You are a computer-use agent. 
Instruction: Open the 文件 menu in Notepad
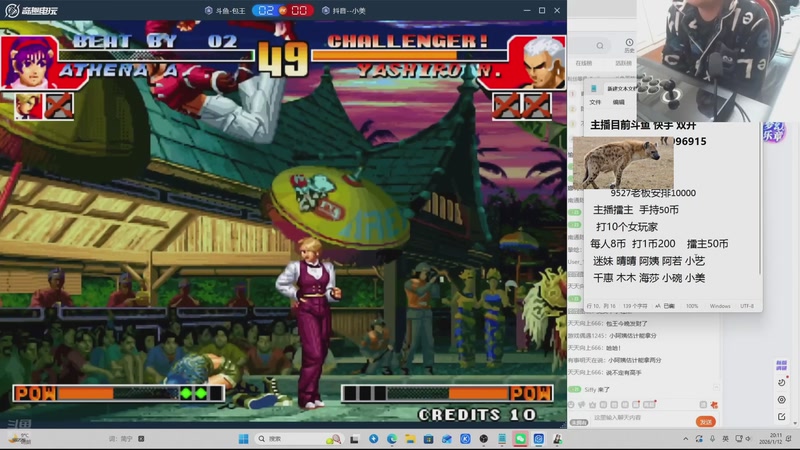click(x=595, y=102)
